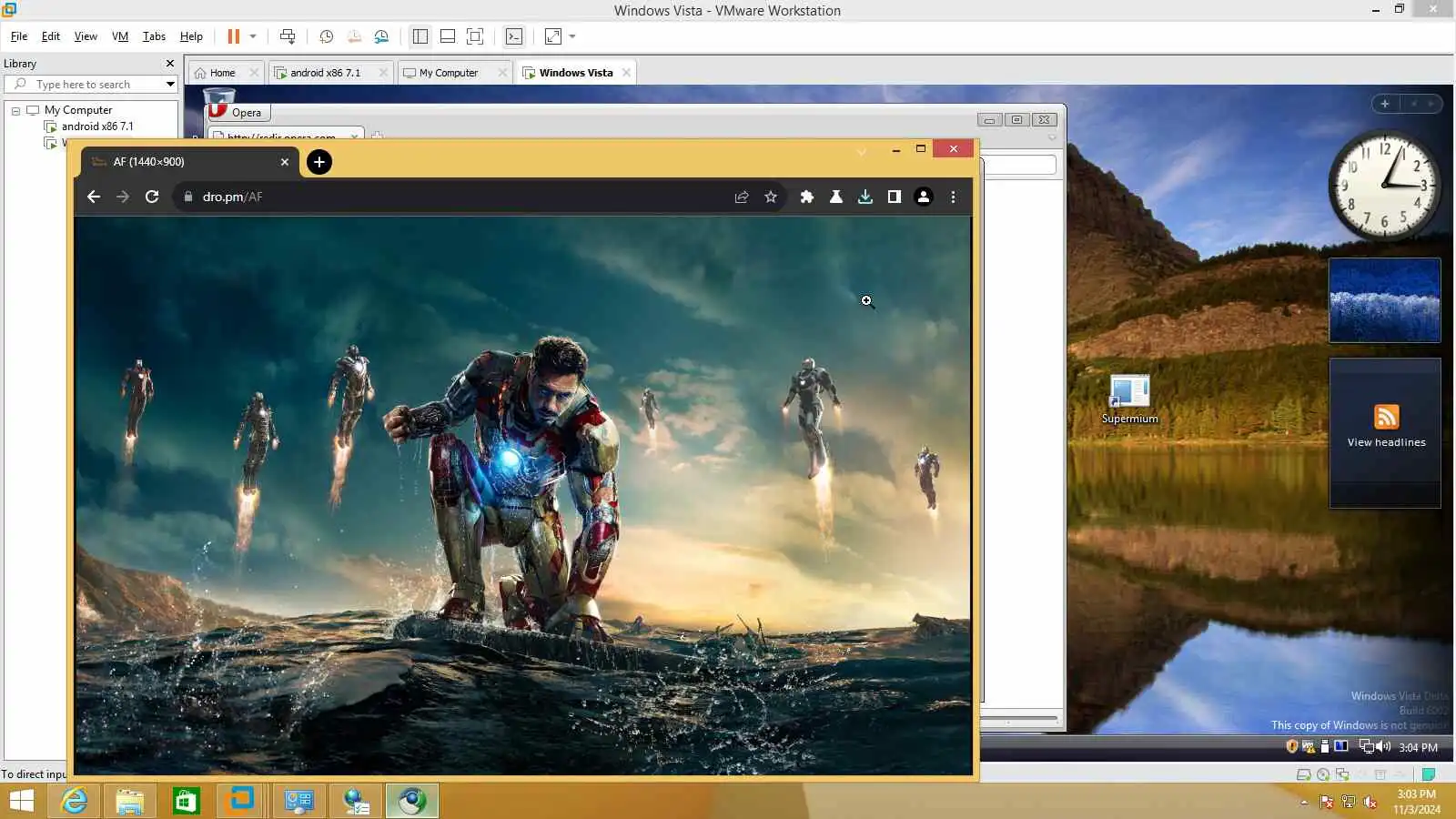Open the VMware View menu
This screenshot has width=1456, height=819.
tap(86, 36)
